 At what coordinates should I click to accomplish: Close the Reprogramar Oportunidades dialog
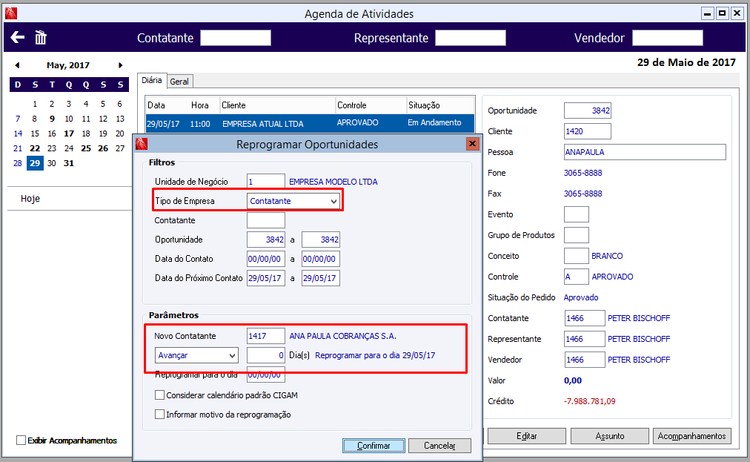[472, 143]
